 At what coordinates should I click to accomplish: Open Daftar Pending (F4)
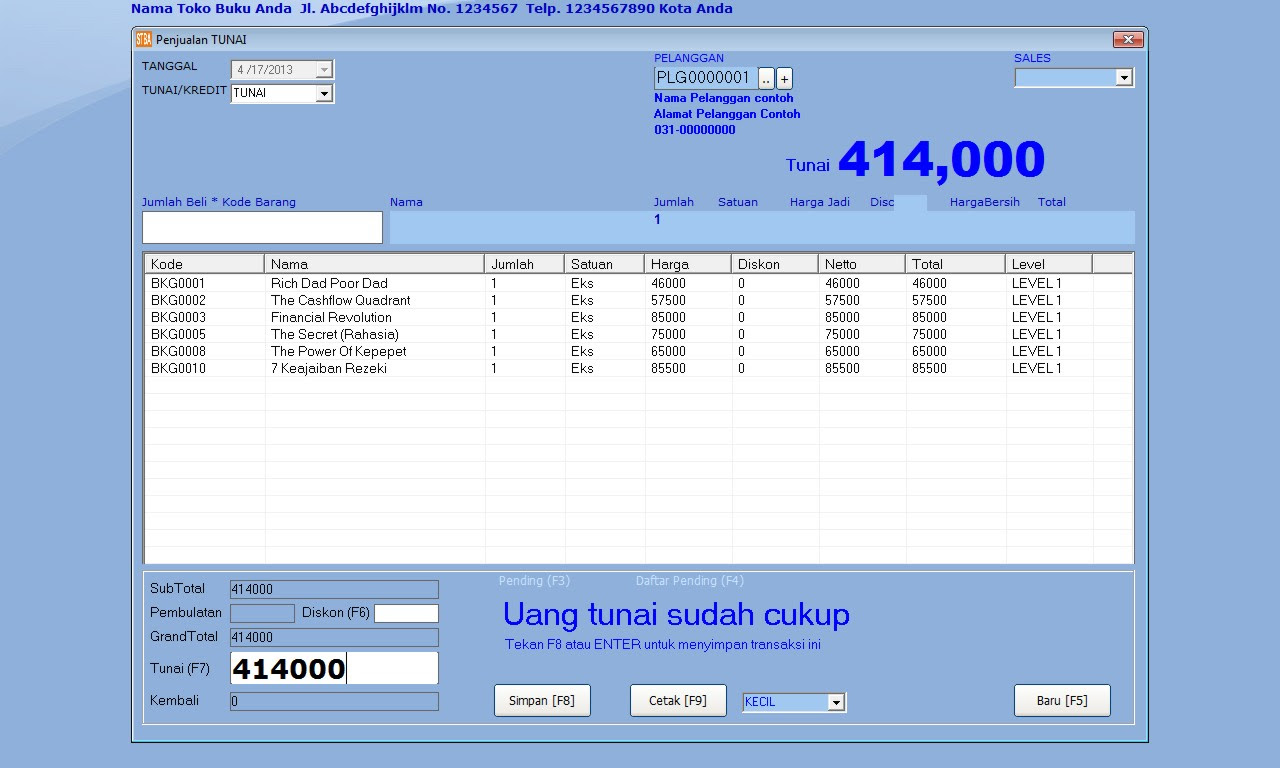690,581
